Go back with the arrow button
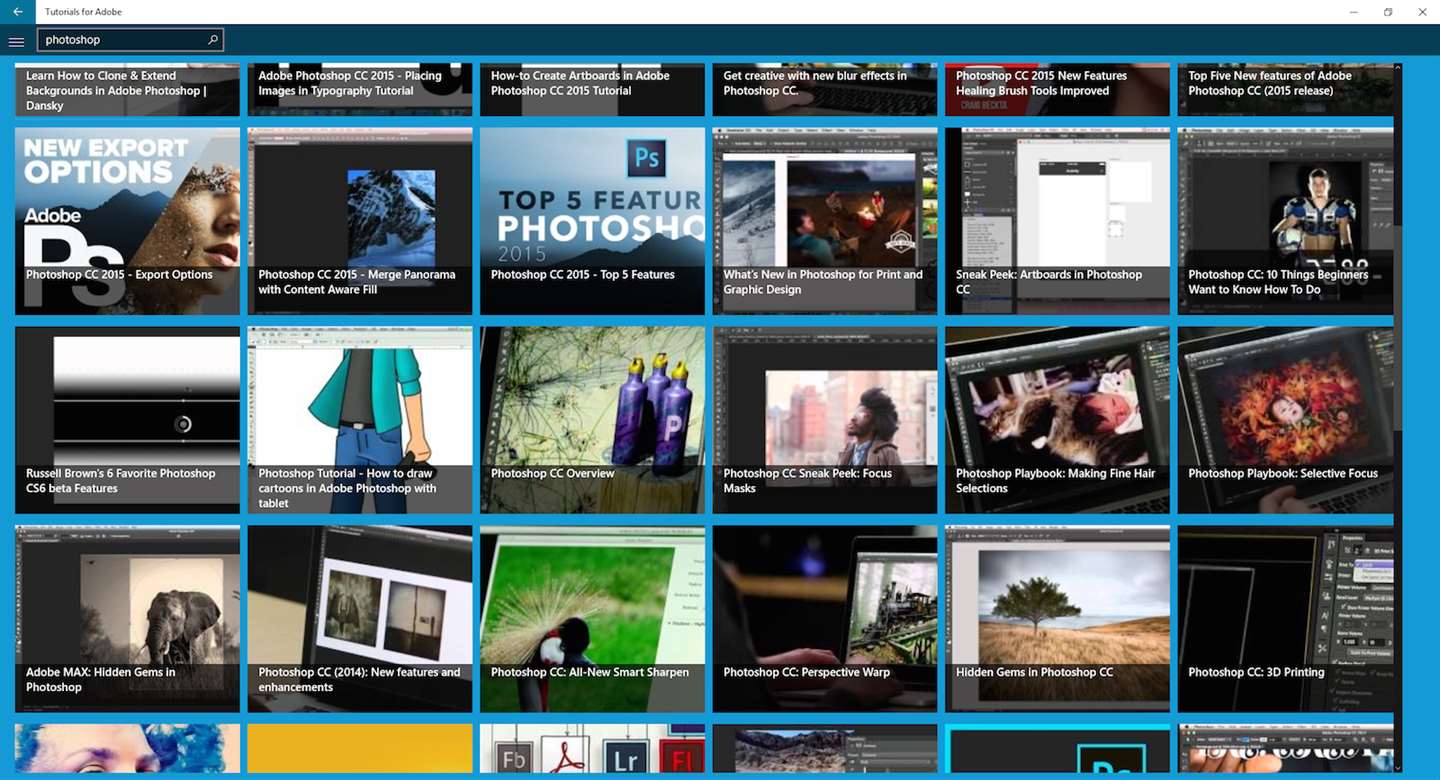This screenshot has height=780, width=1440. coord(17,12)
